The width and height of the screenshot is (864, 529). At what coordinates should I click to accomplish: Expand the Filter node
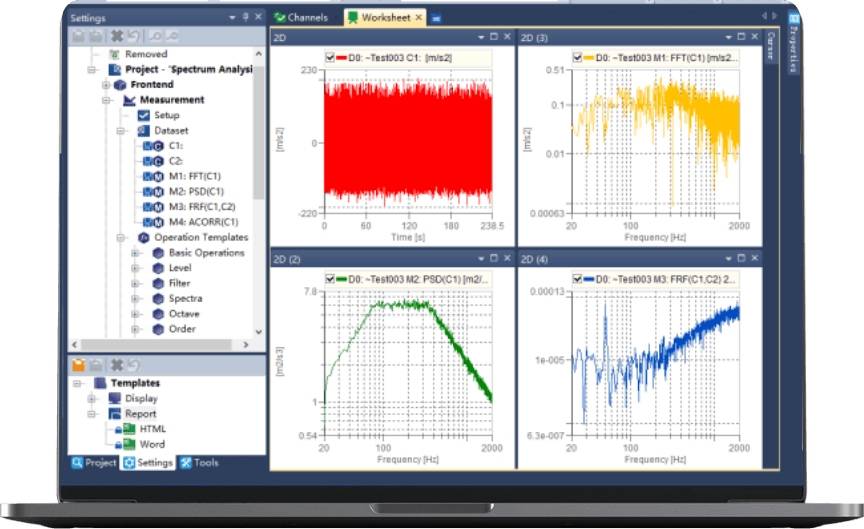coord(135,283)
